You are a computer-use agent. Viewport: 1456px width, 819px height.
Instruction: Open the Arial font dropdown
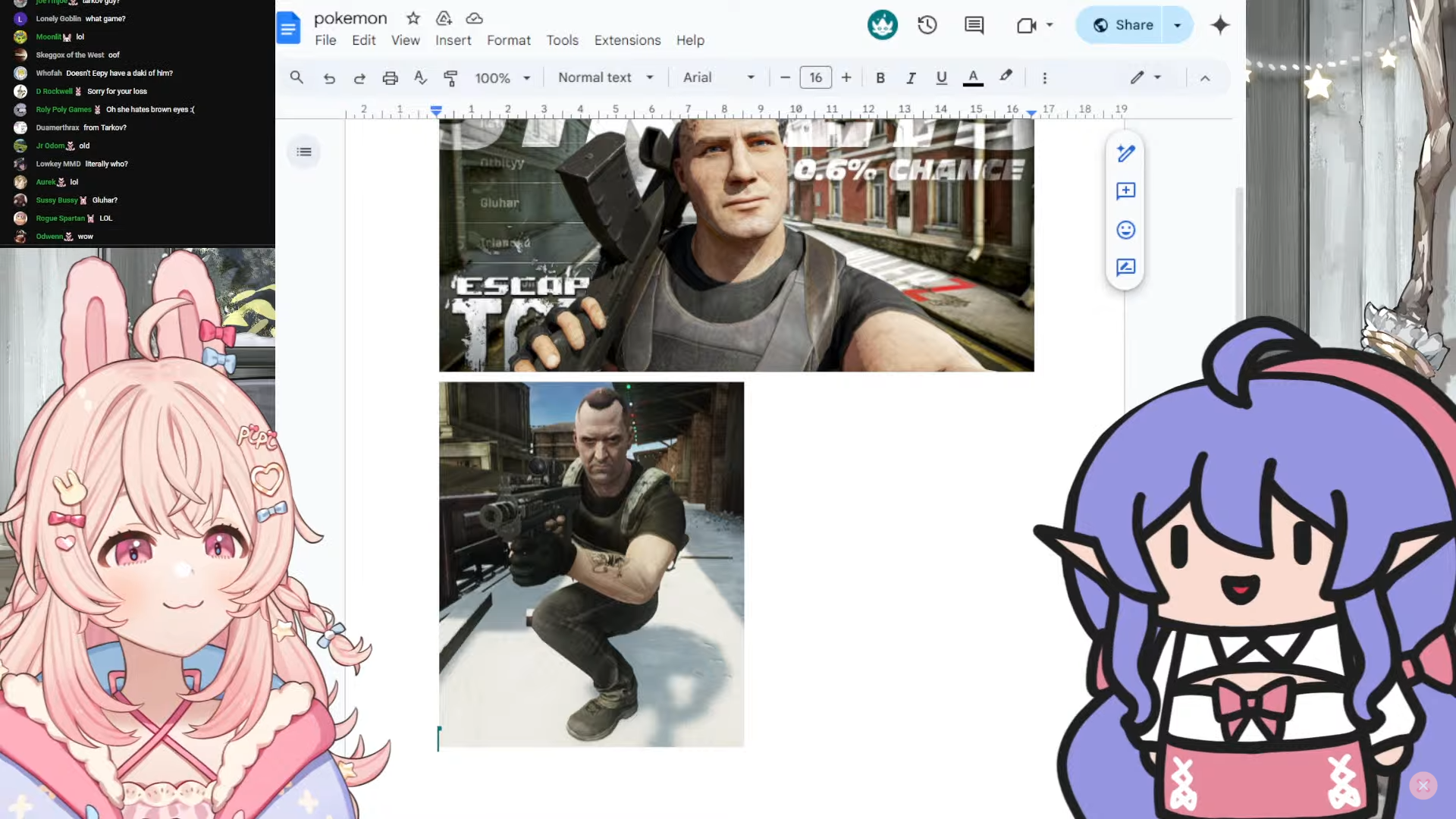click(x=718, y=77)
